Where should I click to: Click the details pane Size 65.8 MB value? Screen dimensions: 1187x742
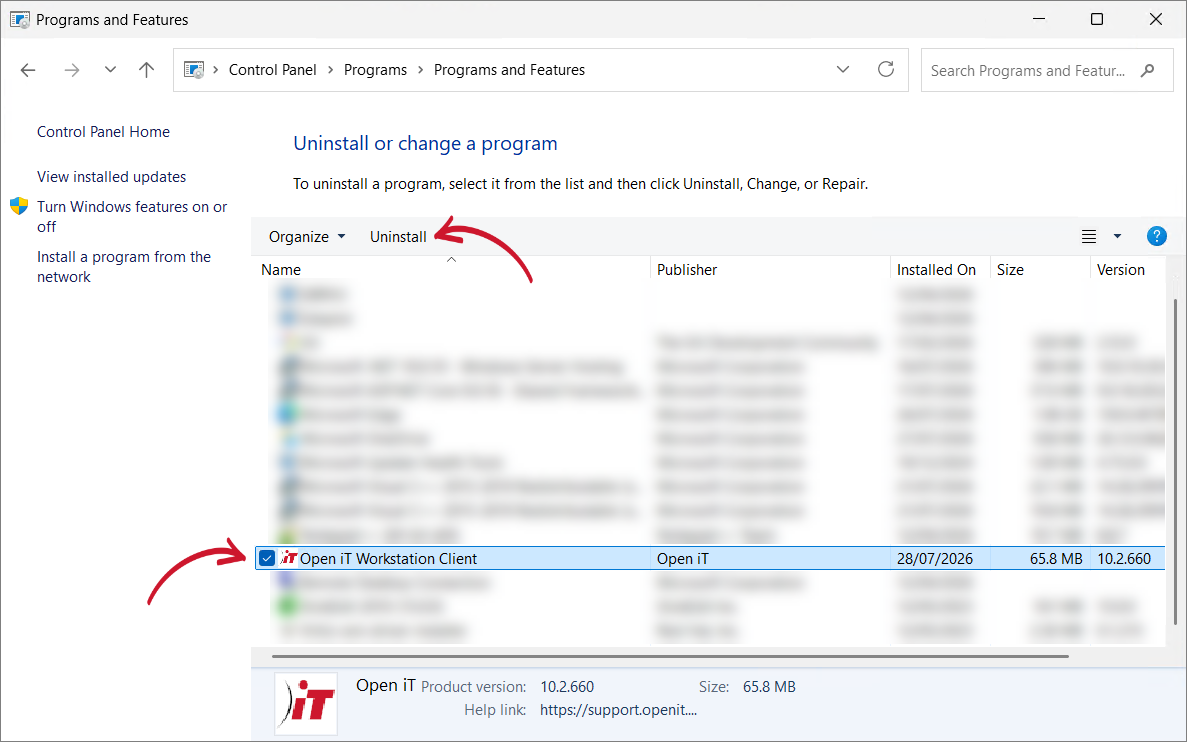769,687
